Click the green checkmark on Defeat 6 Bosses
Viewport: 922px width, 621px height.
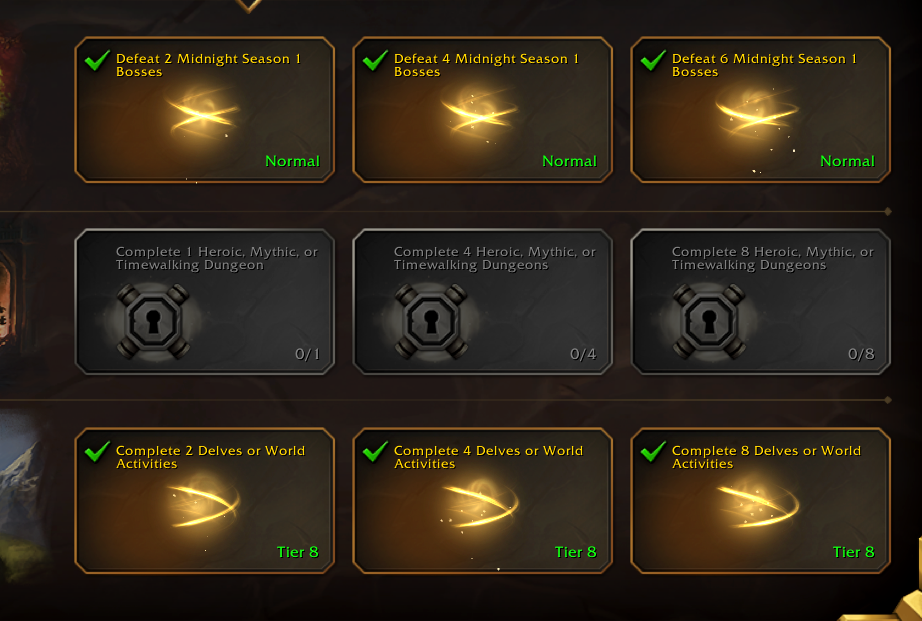click(653, 60)
